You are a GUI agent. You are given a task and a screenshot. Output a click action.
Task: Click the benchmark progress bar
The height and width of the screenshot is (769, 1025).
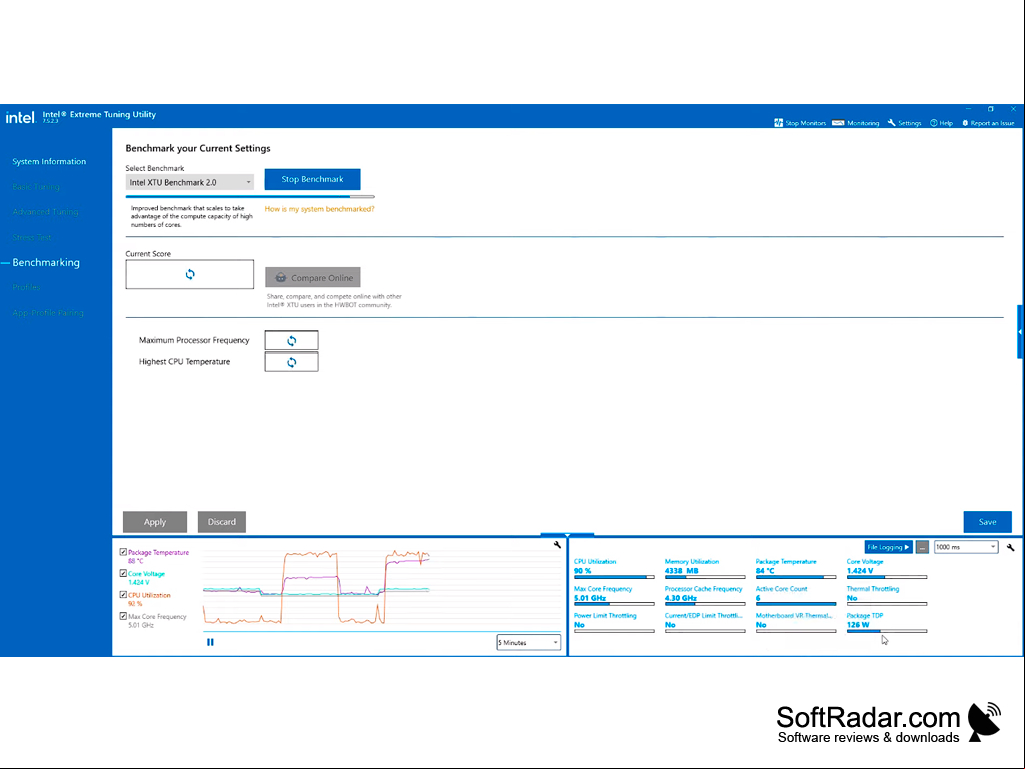[250, 196]
